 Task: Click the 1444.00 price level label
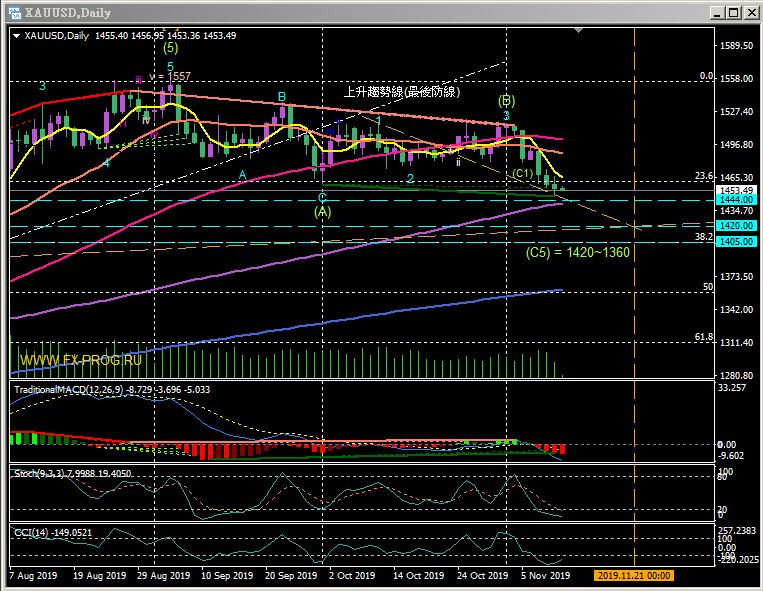(x=736, y=200)
